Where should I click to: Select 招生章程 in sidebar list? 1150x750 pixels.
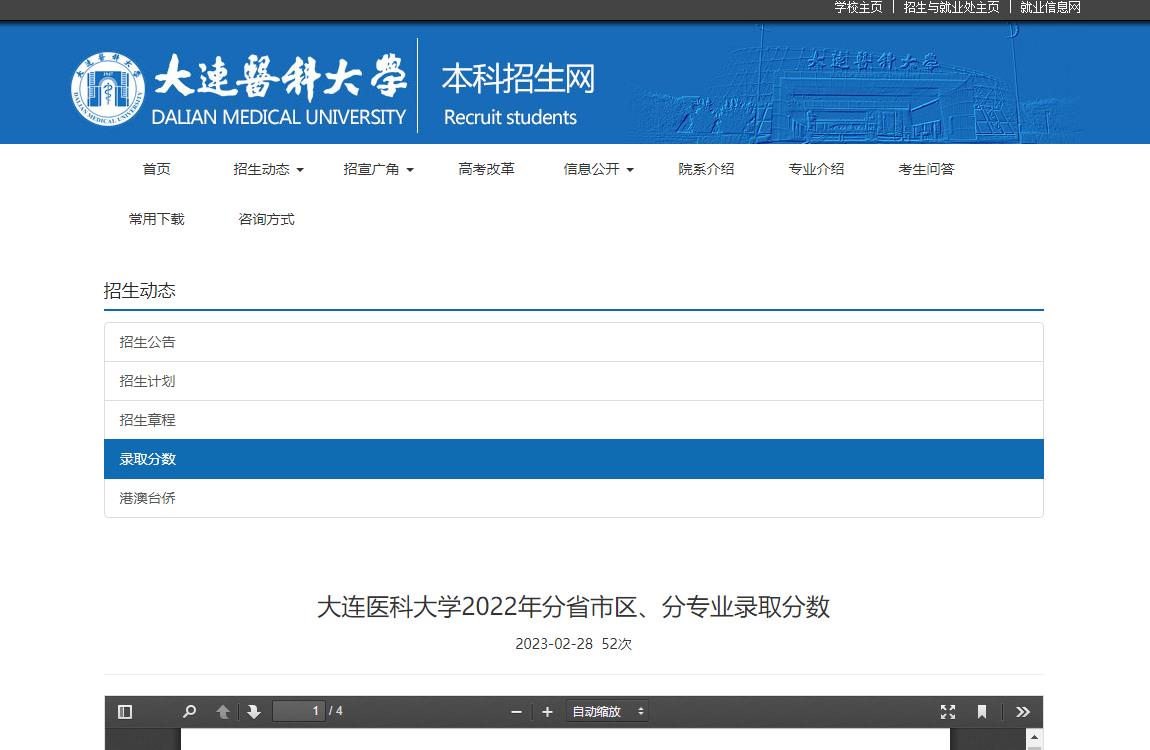click(x=574, y=420)
